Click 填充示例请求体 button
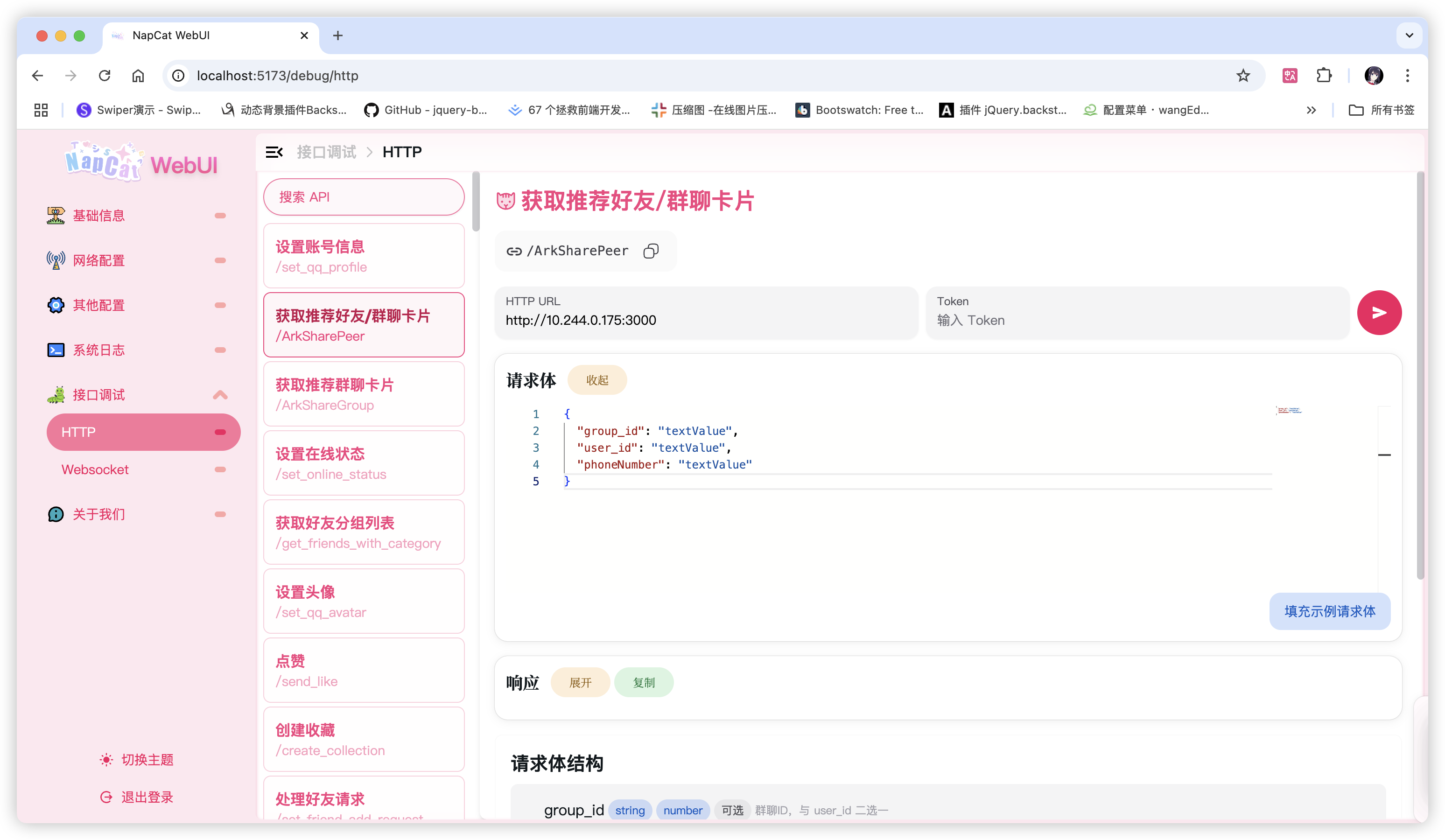Viewport: 1445px width, 840px height. tap(1330, 611)
